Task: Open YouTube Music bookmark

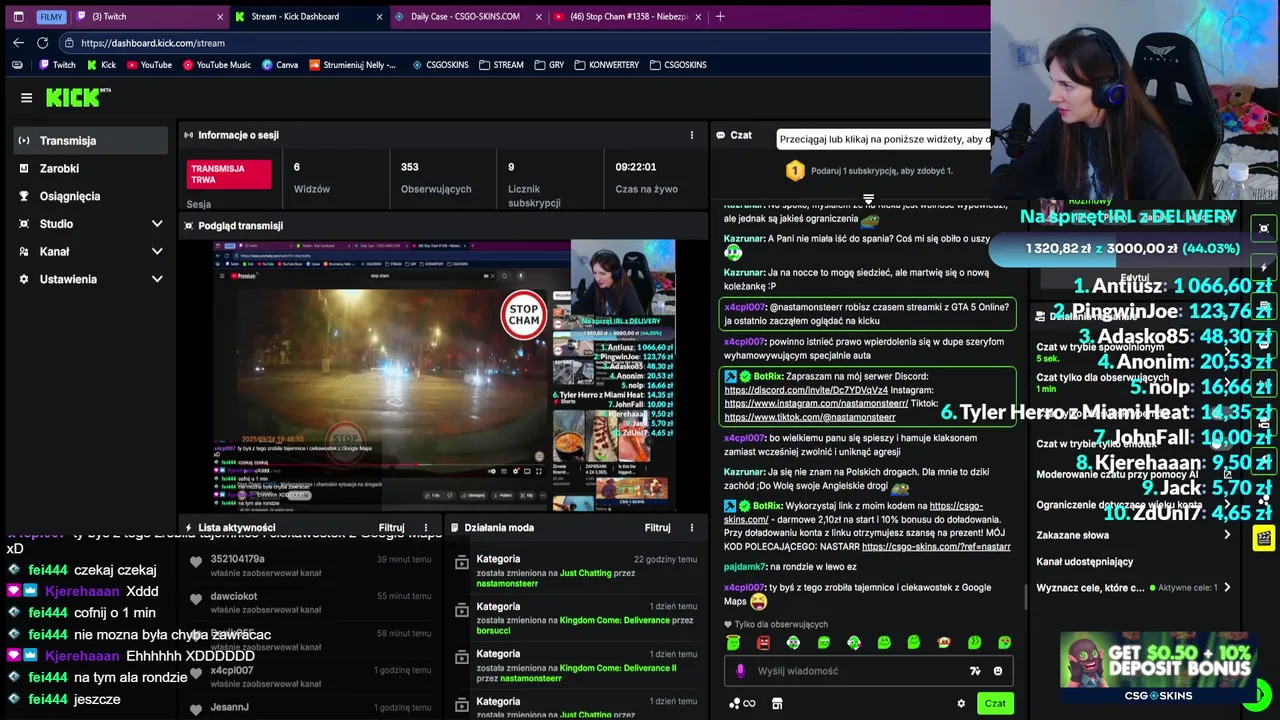Action: [x=216, y=65]
